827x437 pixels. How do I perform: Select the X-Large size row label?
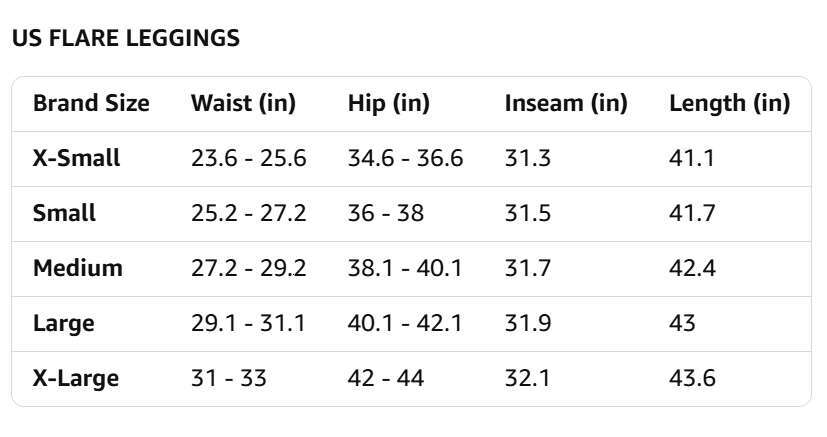point(76,378)
